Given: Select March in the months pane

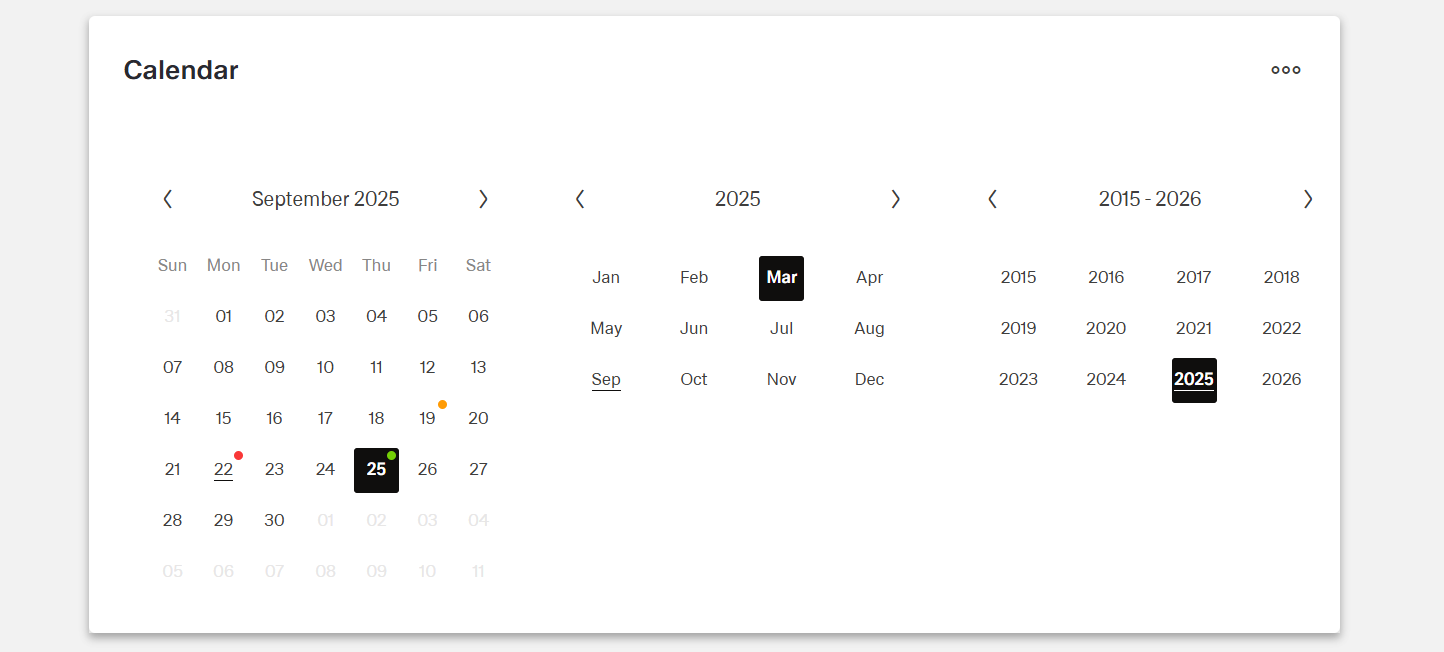Looking at the screenshot, I should (781, 278).
